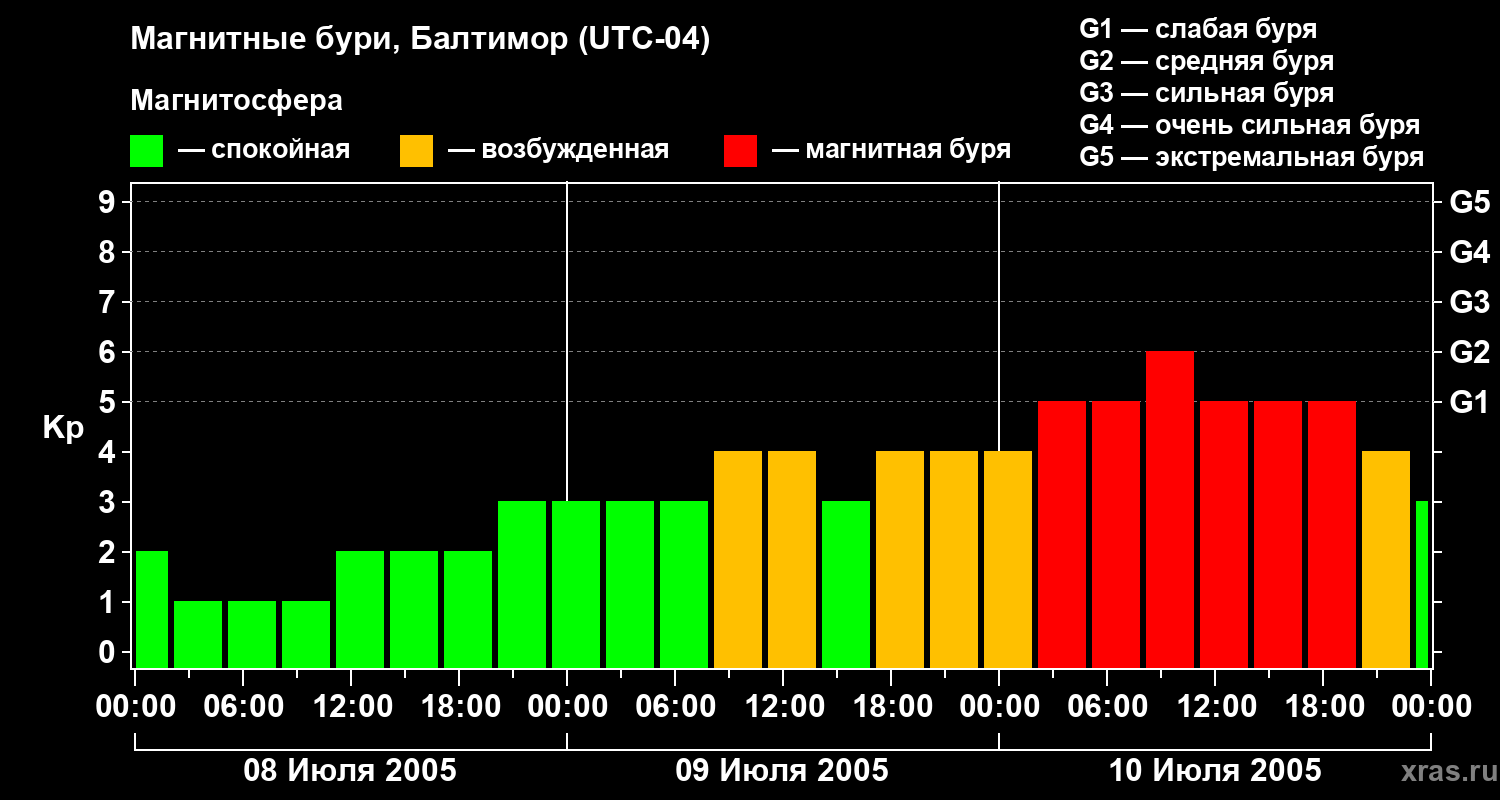This screenshot has width=1500, height=800.
Task: Click the "Магнитосфера" legend heading
Action: pyautogui.click(x=237, y=101)
